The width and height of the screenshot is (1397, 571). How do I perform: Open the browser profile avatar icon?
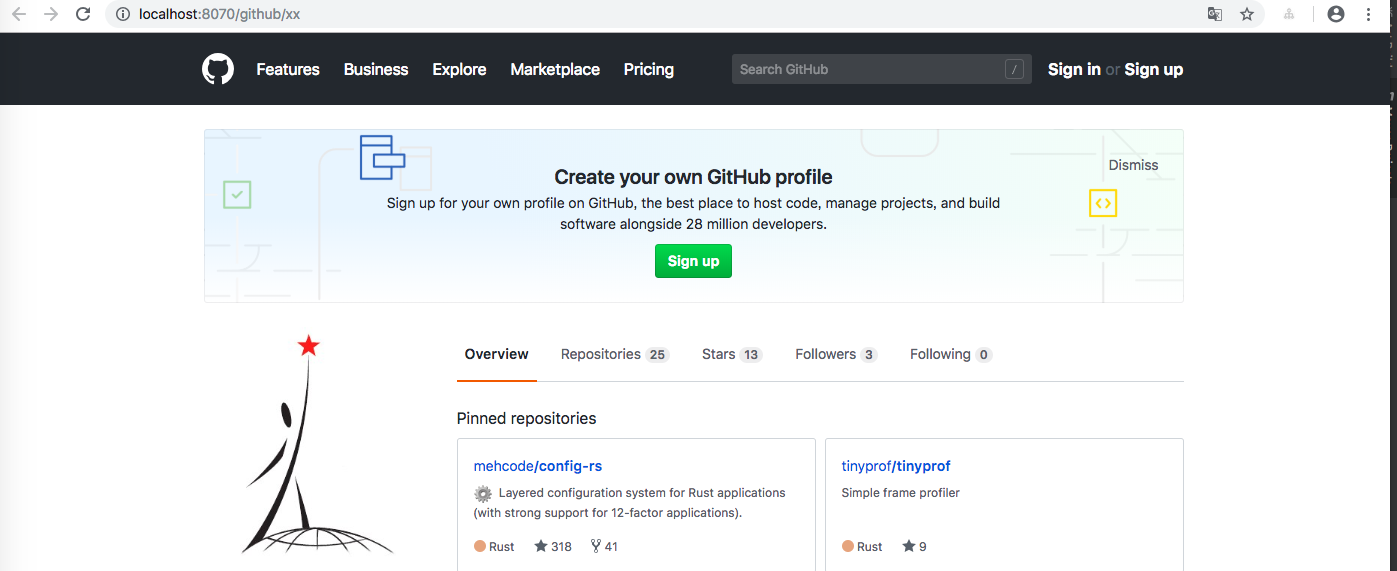pos(1336,14)
